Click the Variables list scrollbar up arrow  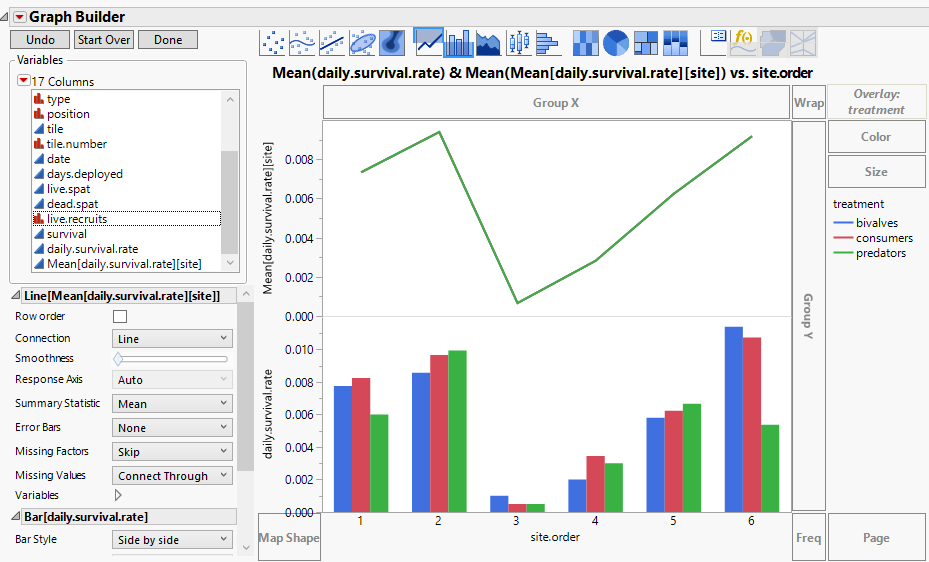[230, 99]
